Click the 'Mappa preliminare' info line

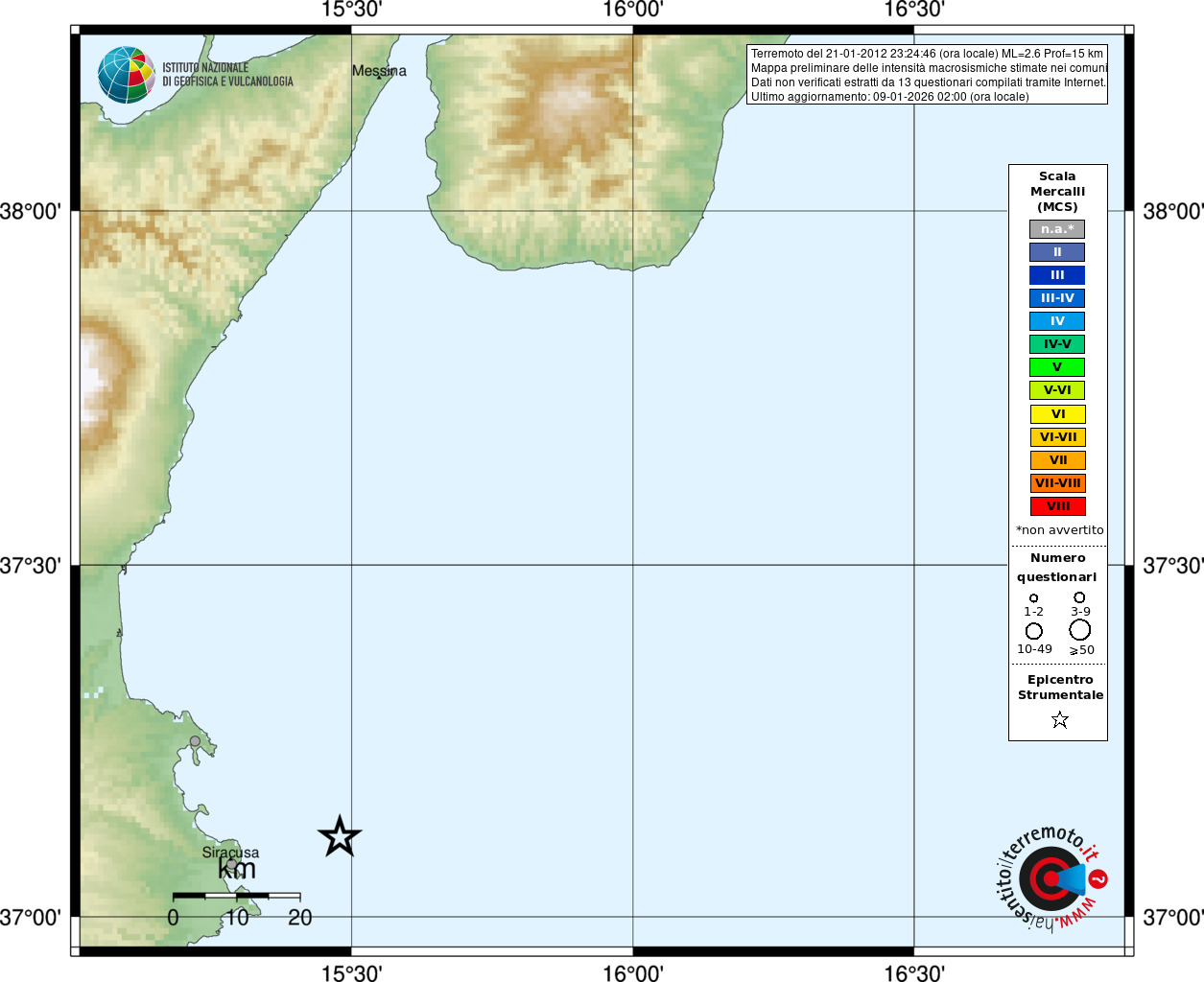929,68
